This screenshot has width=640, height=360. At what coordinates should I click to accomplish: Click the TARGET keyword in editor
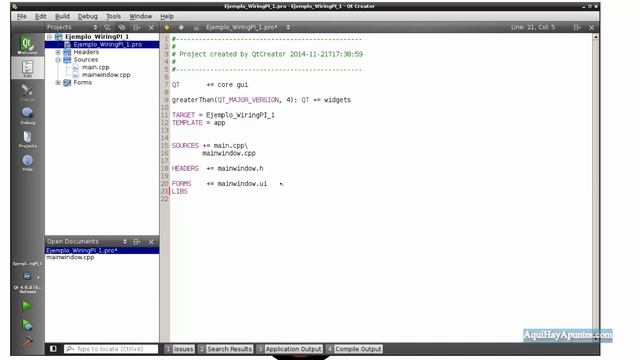point(183,115)
